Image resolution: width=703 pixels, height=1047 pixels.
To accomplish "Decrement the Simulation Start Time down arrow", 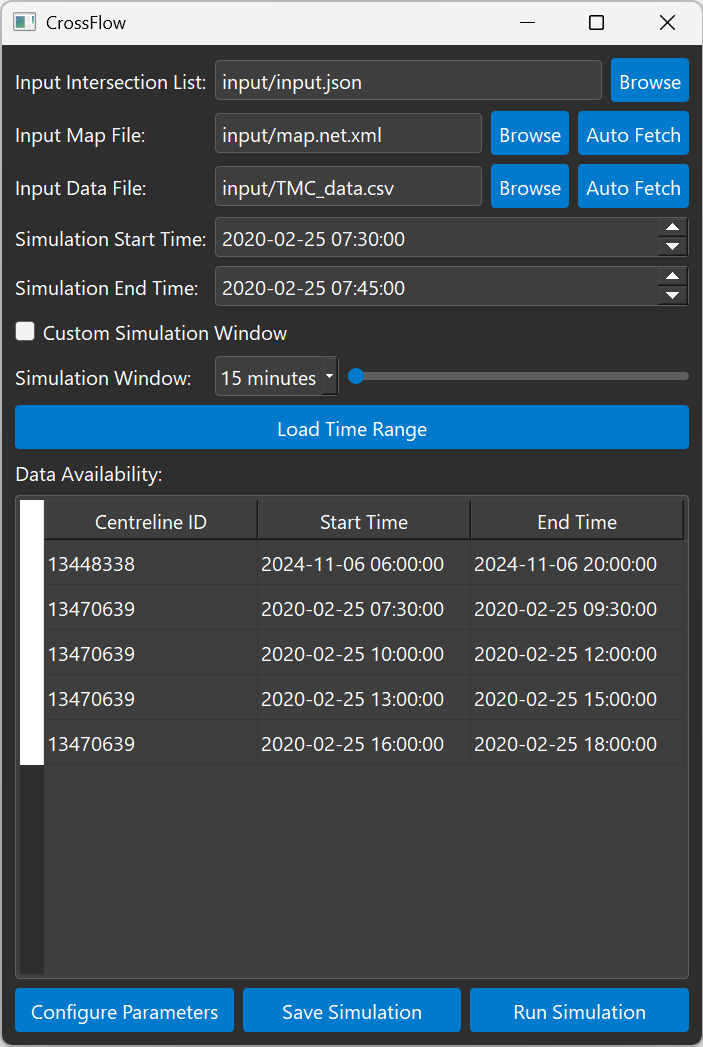I will [x=673, y=247].
